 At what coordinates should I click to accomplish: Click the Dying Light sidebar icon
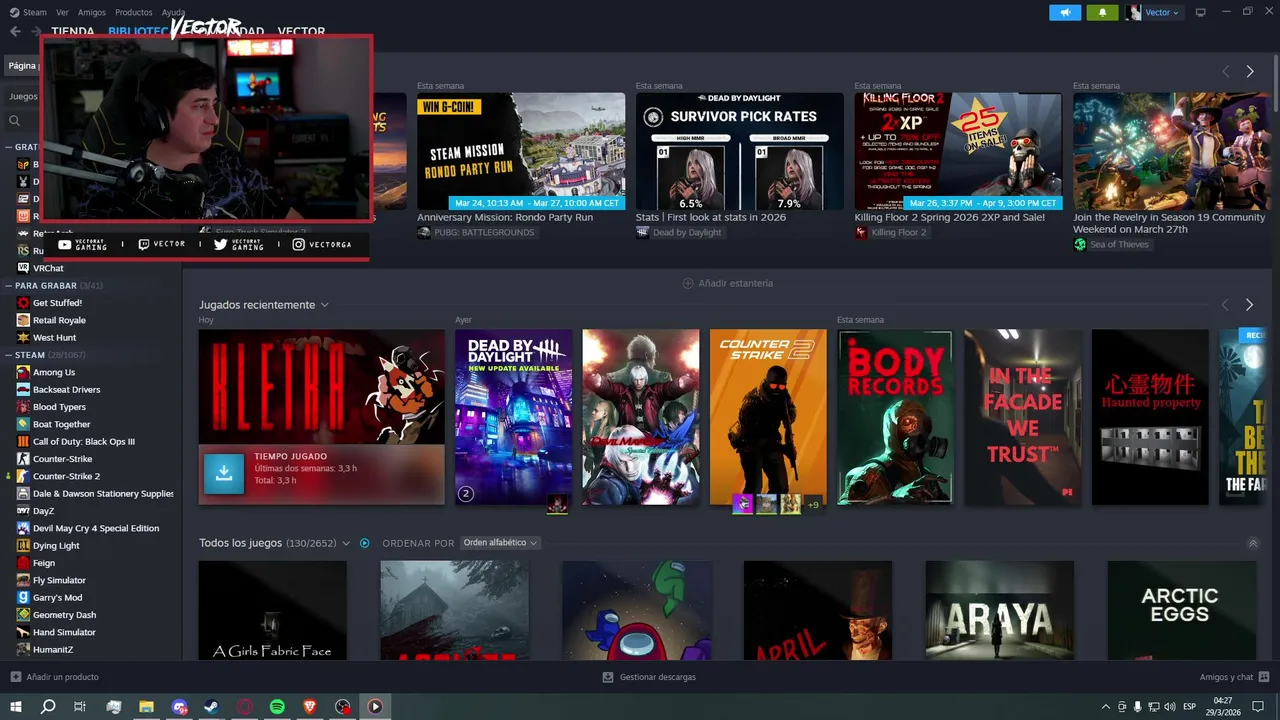pos(24,546)
